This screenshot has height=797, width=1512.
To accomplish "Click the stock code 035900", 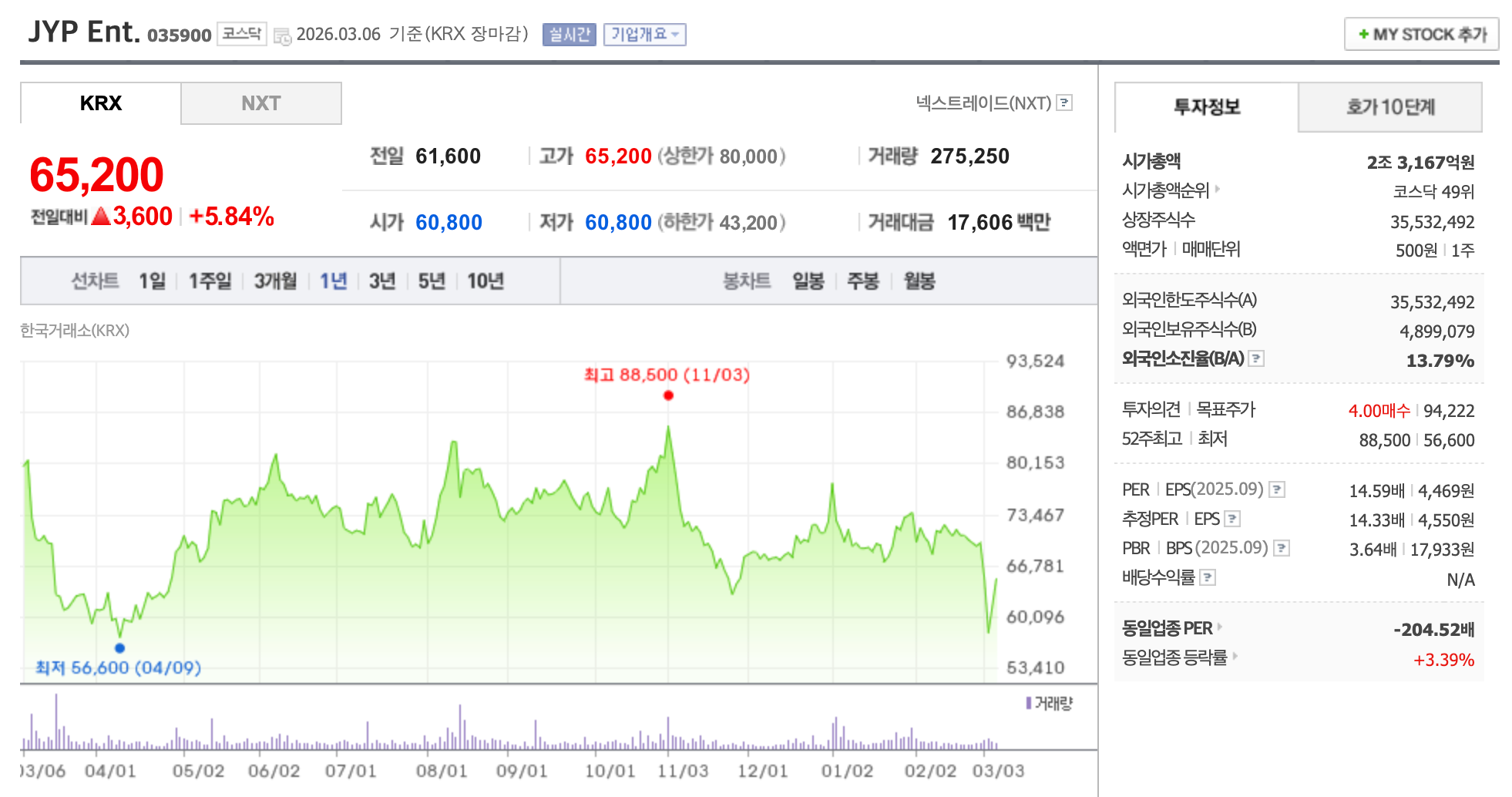I will tap(179, 35).
